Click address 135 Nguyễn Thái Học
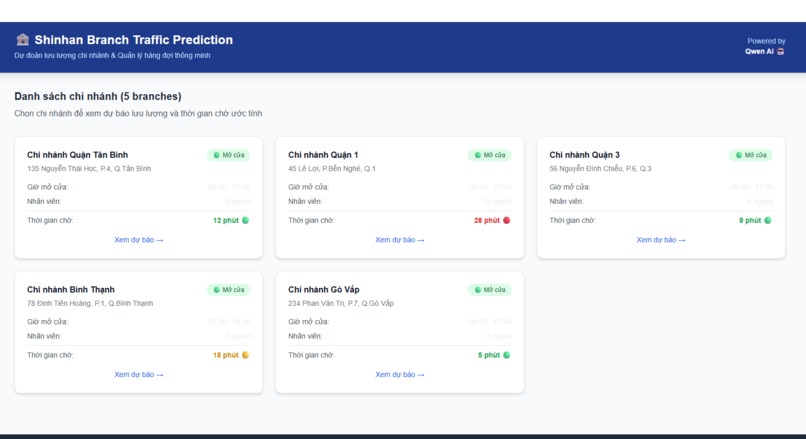 [x=89, y=169]
